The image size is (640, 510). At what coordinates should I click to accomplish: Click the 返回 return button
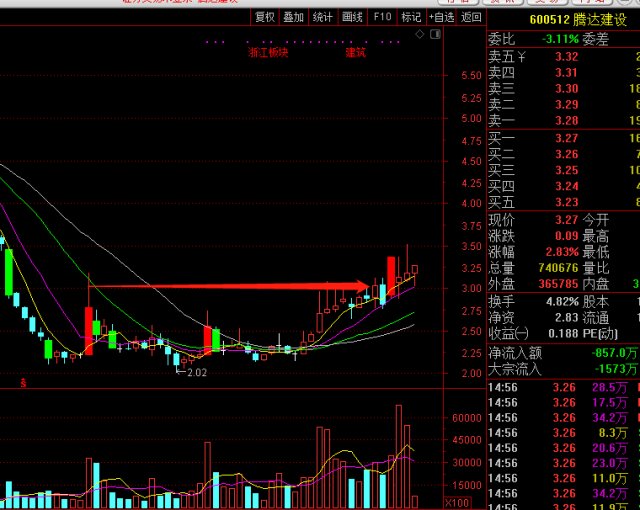point(471,17)
